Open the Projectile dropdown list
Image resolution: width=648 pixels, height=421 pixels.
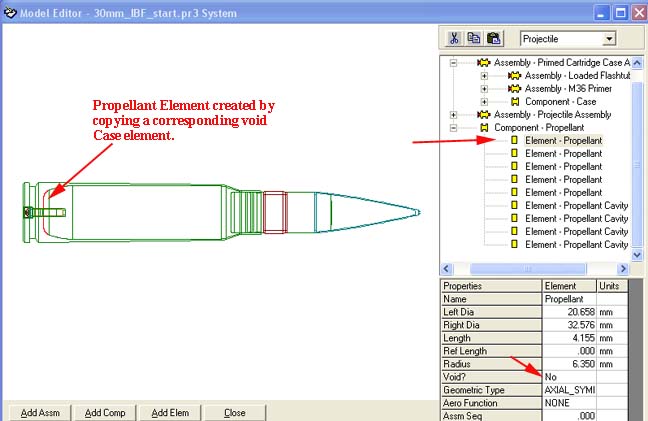point(609,39)
